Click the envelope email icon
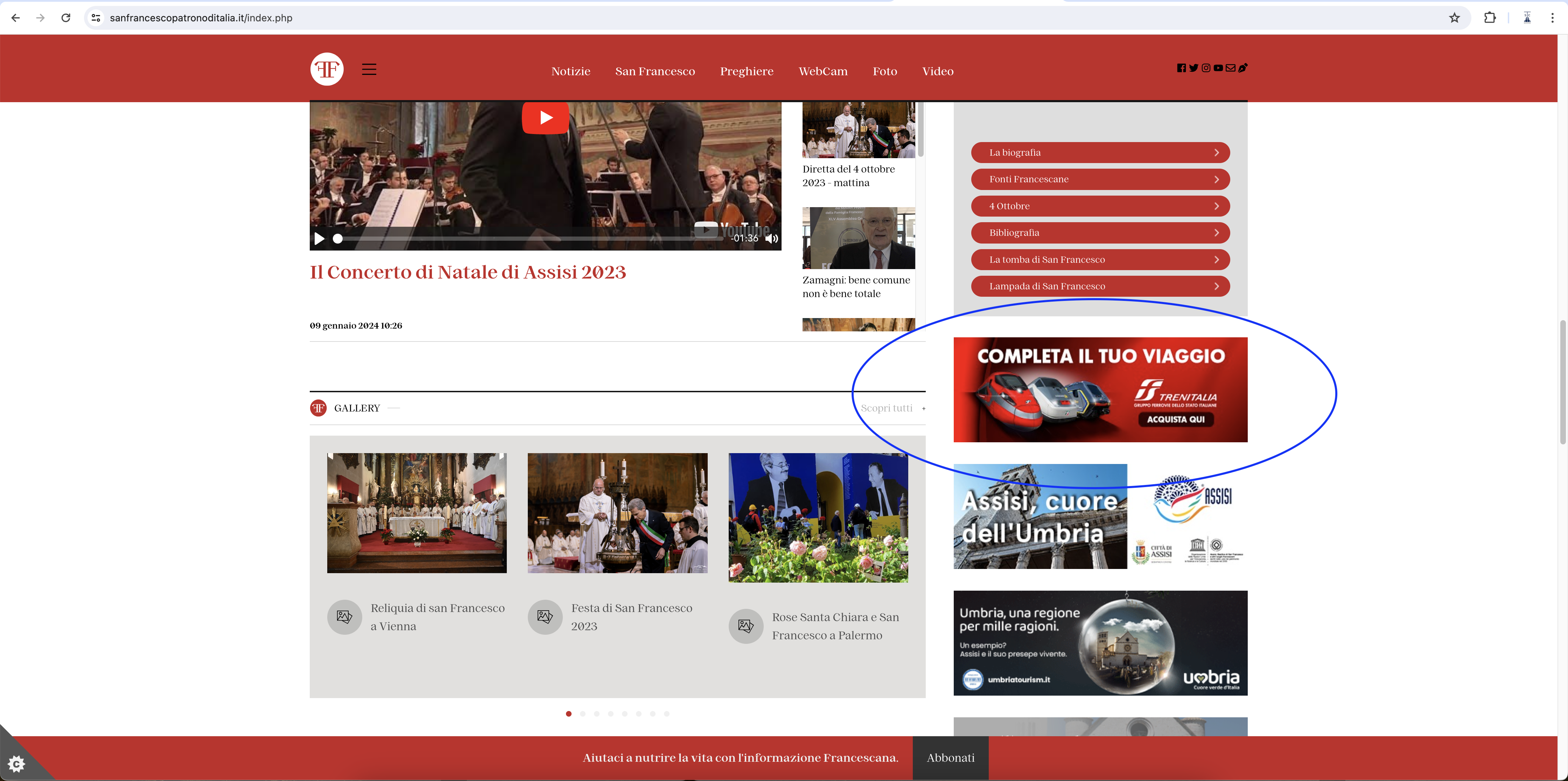 (1230, 68)
